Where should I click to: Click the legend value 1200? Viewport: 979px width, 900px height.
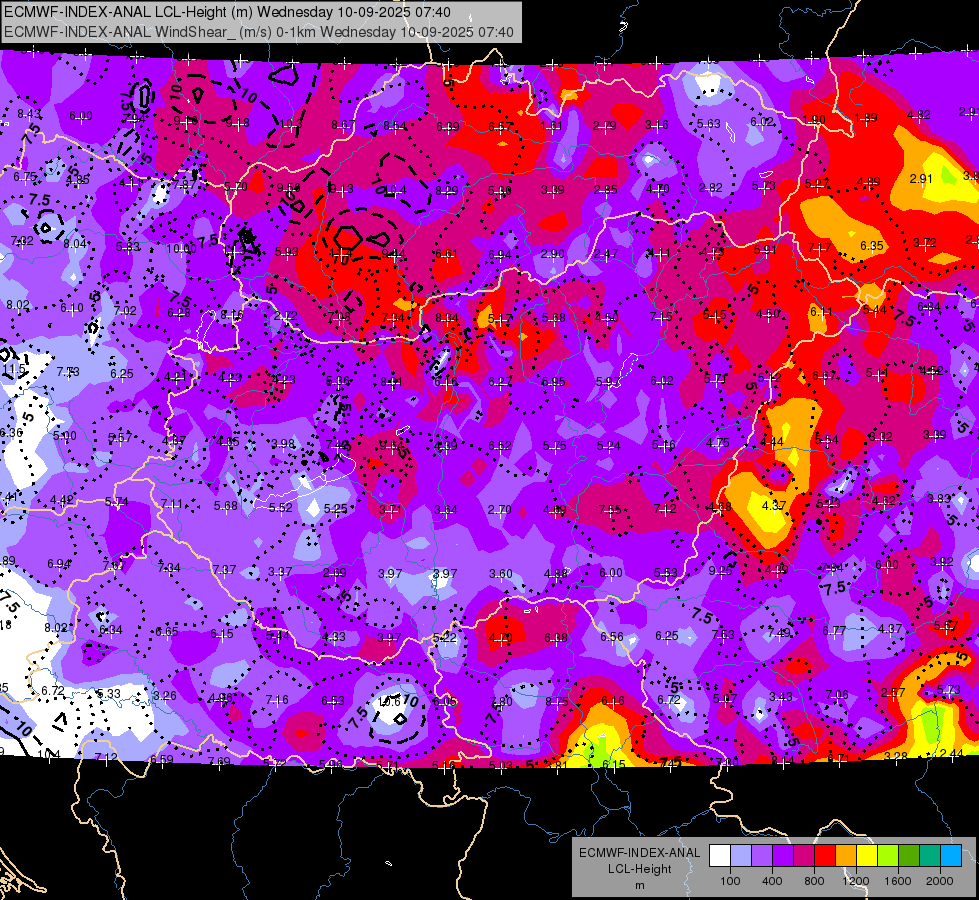[855, 881]
